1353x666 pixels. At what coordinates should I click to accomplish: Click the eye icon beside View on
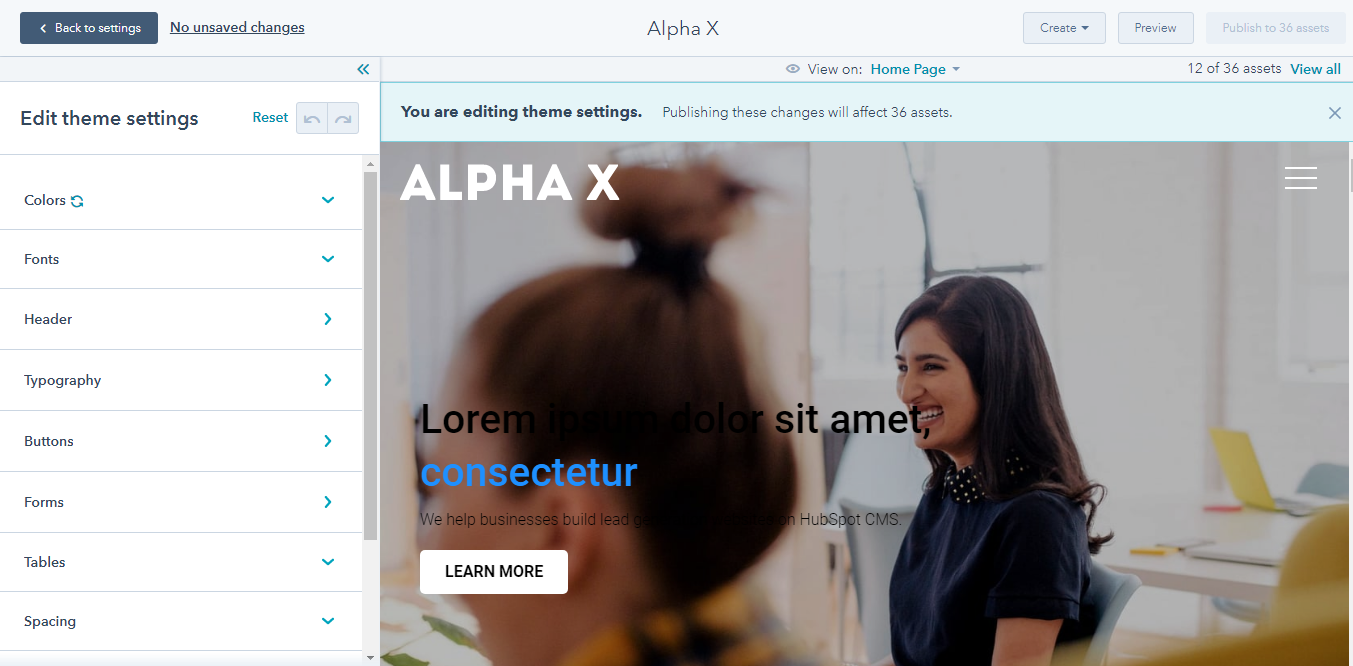coord(793,69)
